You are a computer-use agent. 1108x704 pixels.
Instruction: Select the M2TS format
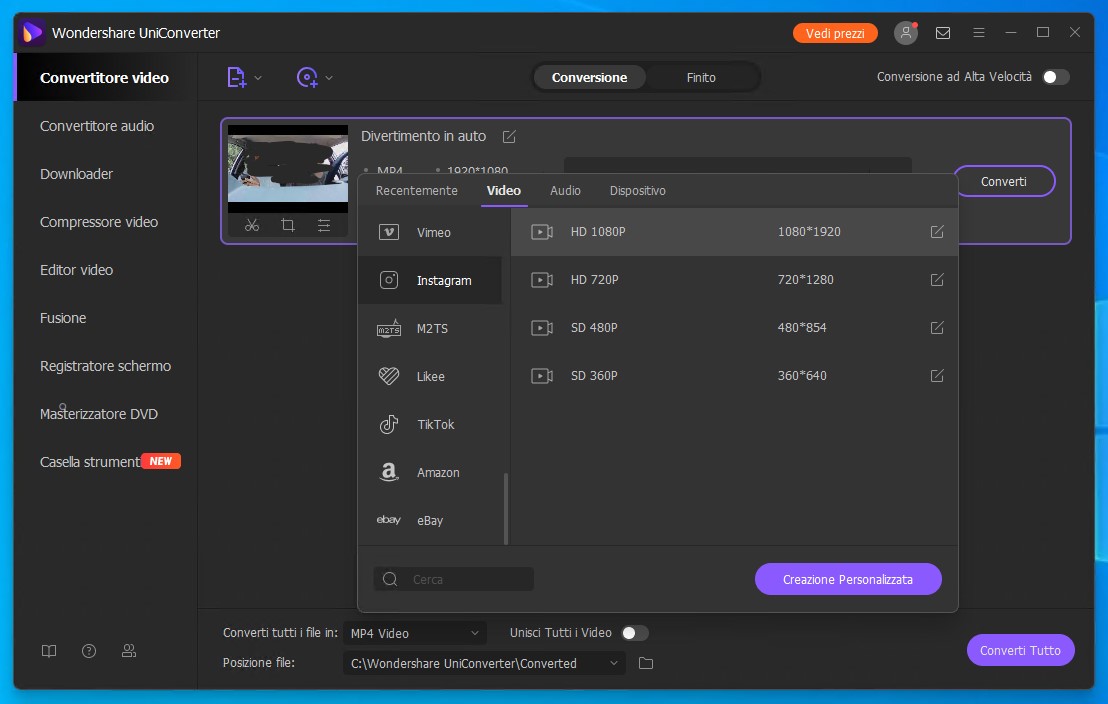[x=430, y=329]
